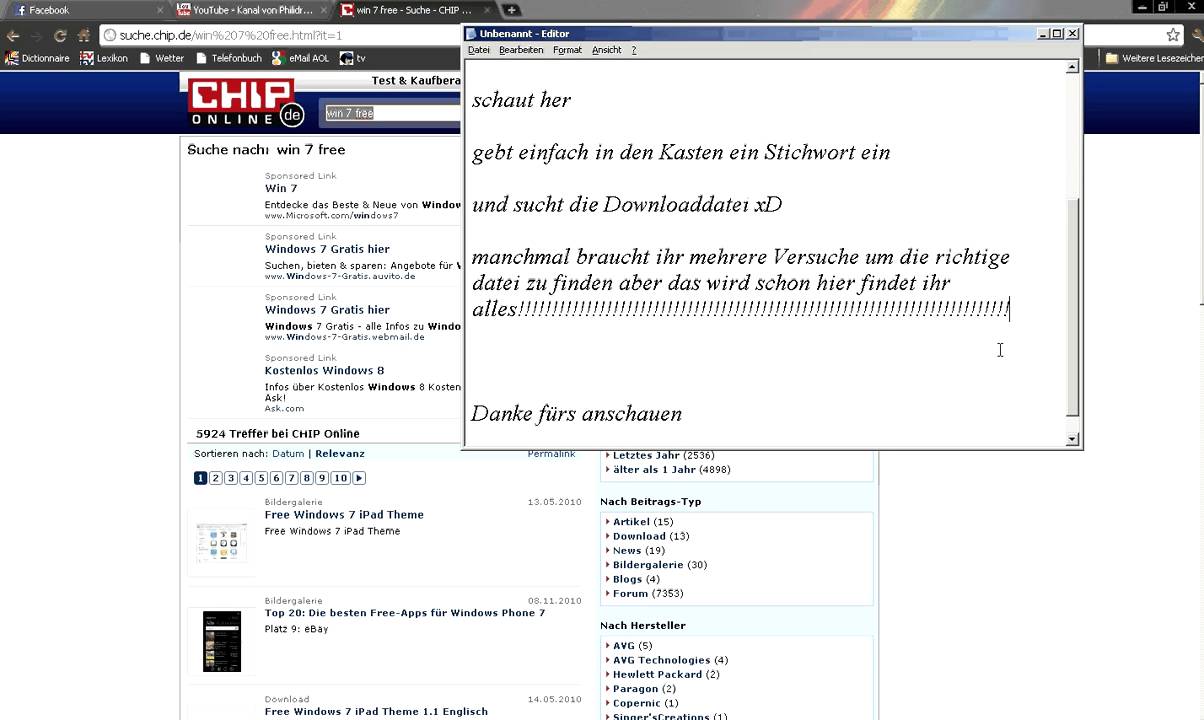Click the Editor vertical scrollbar thumb

(1072, 308)
